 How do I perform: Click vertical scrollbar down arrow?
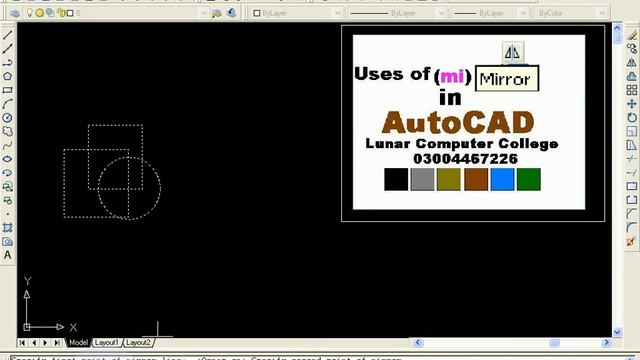coord(617,332)
